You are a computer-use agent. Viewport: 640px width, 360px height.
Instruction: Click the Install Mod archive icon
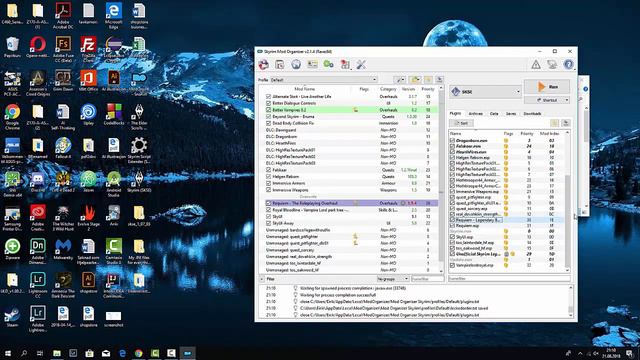[264, 64]
